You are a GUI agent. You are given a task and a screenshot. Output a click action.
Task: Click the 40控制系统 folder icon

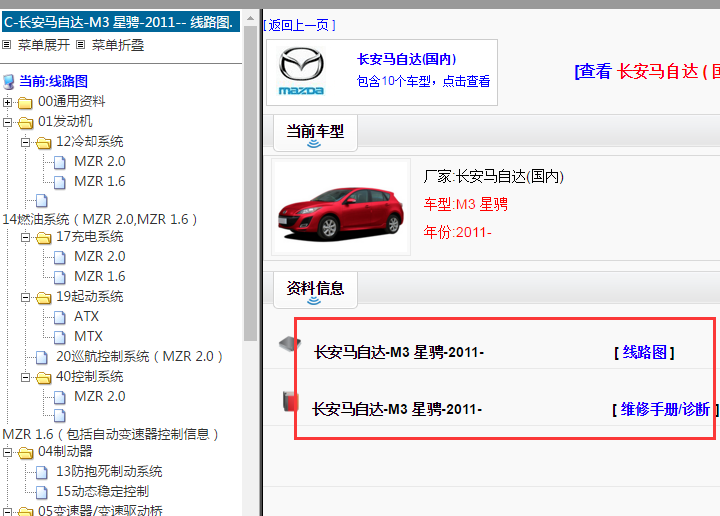pyautogui.click(x=43, y=377)
